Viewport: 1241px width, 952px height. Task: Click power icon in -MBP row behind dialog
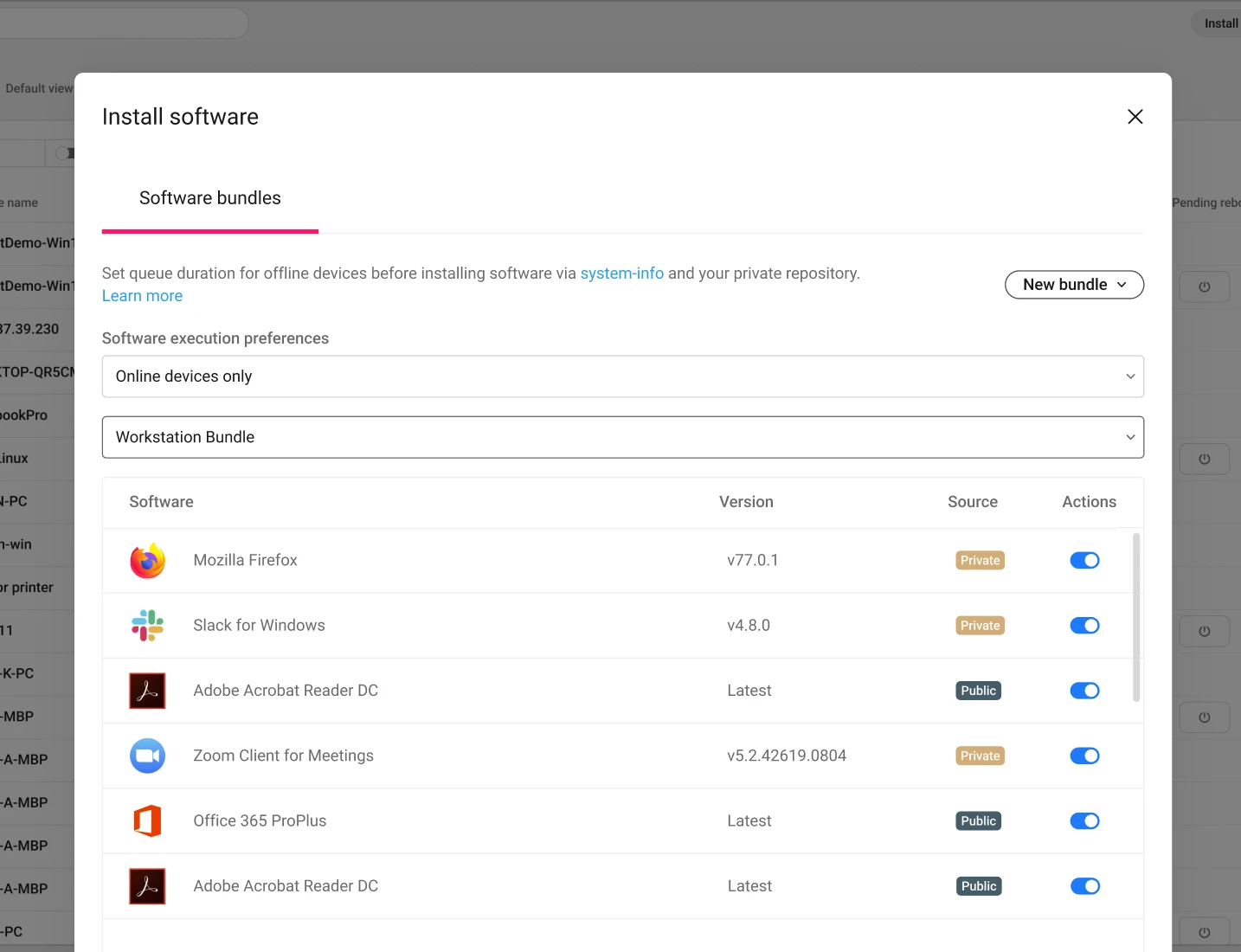pyautogui.click(x=1204, y=717)
